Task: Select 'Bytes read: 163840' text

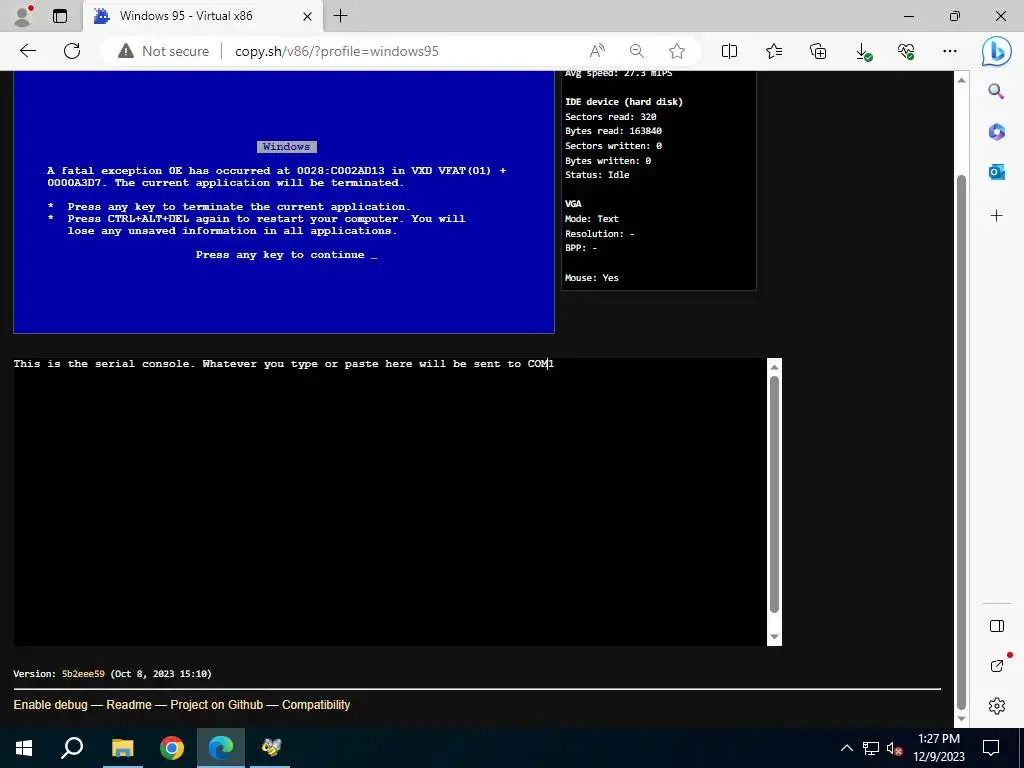Action: (613, 131)
